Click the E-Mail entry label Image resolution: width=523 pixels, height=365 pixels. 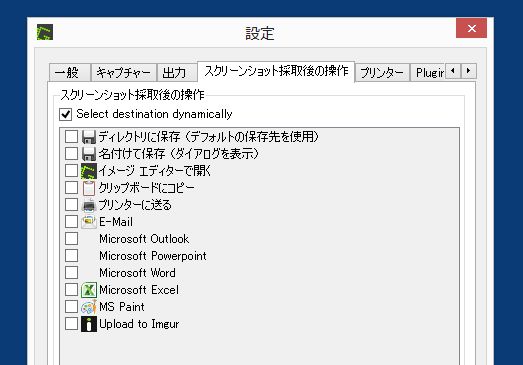point(116,222)
